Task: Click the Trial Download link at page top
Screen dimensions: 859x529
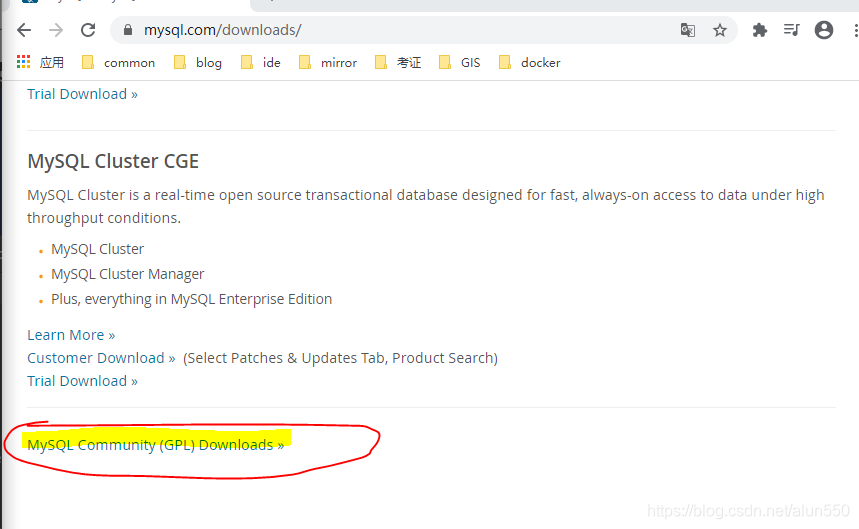Action: coord(82,94)
